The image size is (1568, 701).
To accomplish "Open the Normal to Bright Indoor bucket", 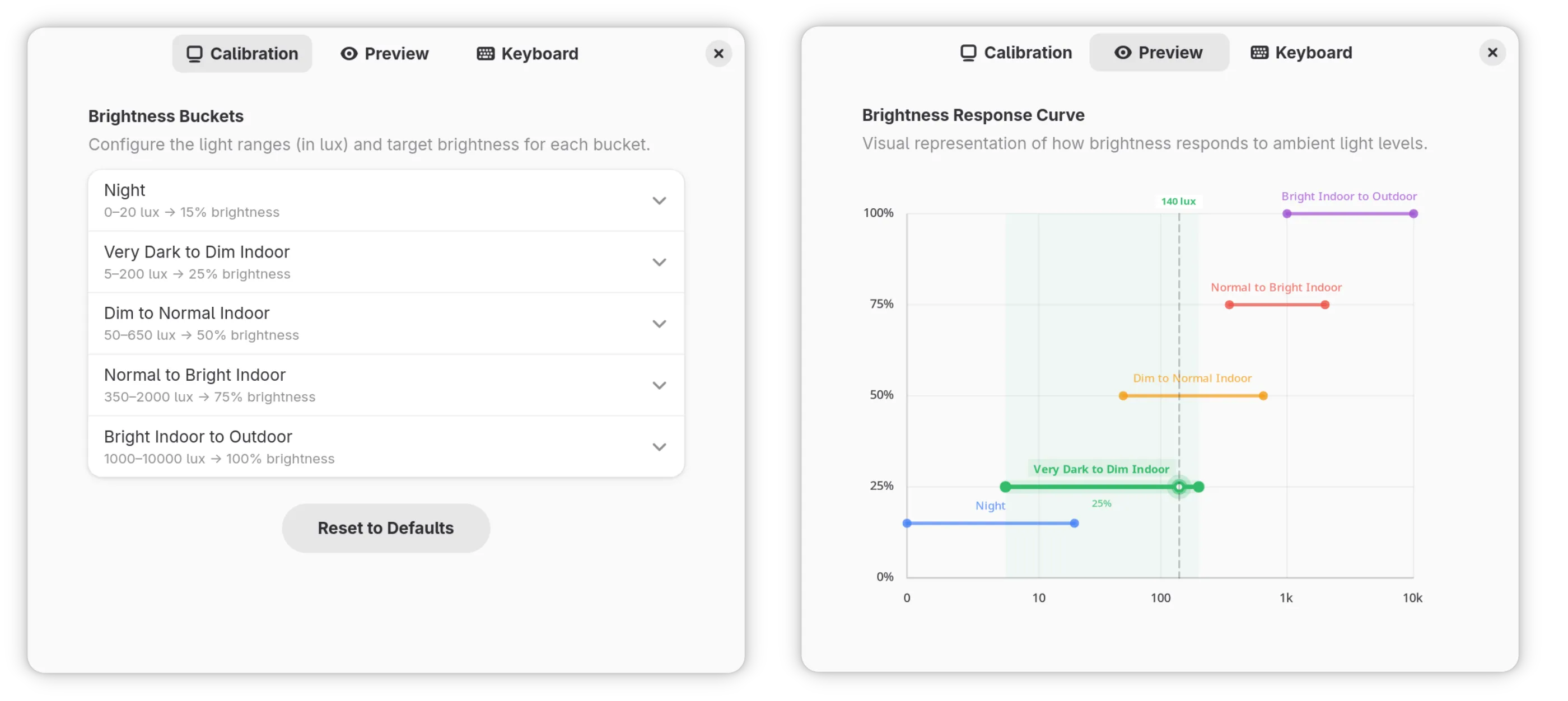I will tap(659, 385).
